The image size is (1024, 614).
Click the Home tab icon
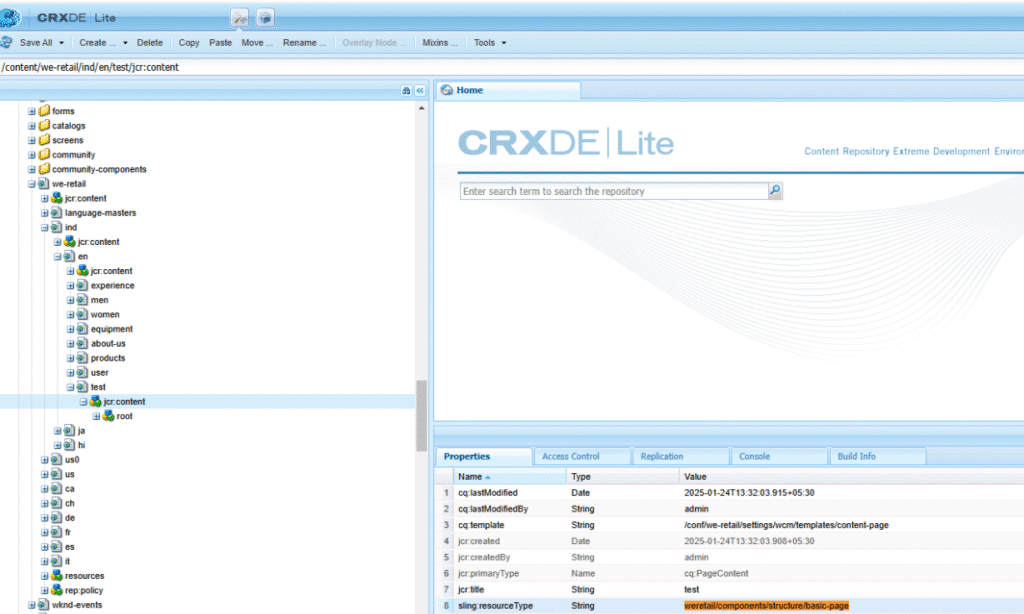(447, 90)
